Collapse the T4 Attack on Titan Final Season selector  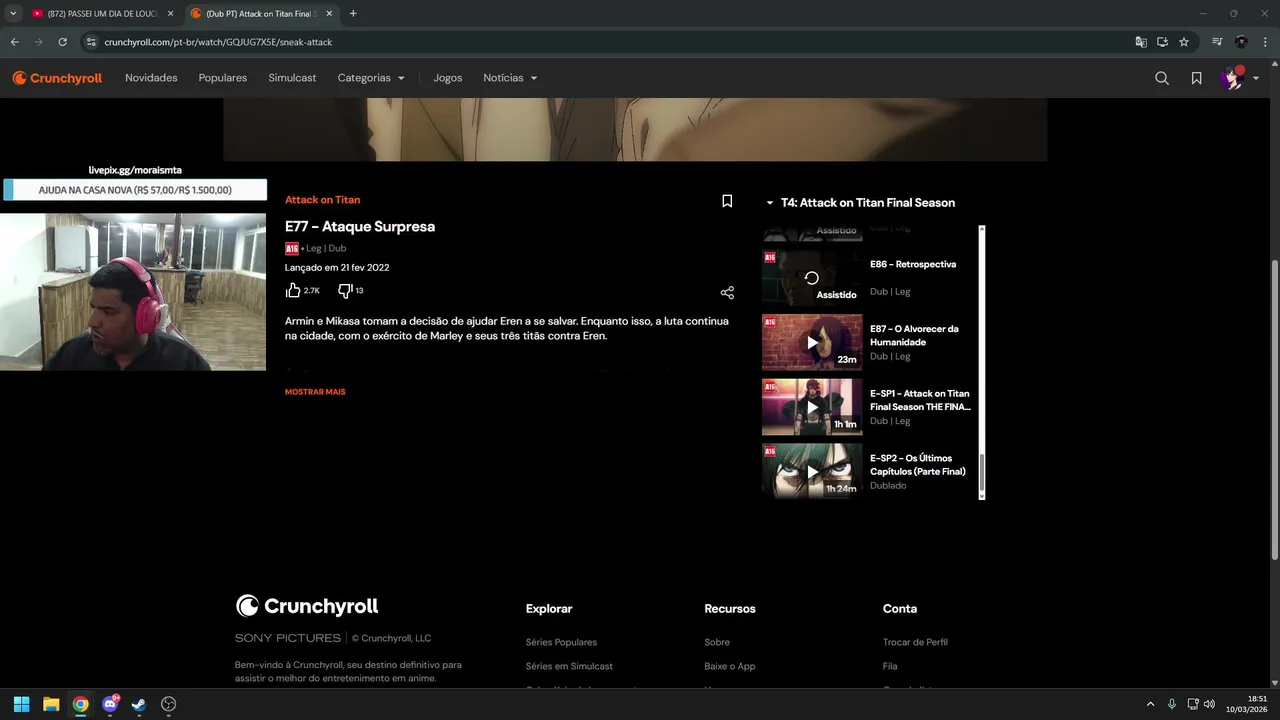click(861, 202)
